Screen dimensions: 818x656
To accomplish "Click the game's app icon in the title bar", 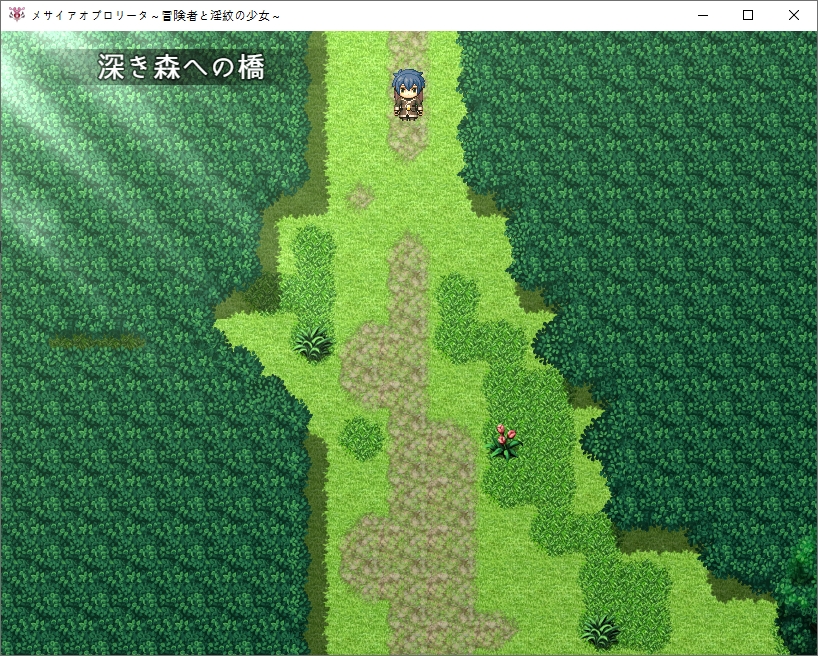I will click(x=16, y=15).
